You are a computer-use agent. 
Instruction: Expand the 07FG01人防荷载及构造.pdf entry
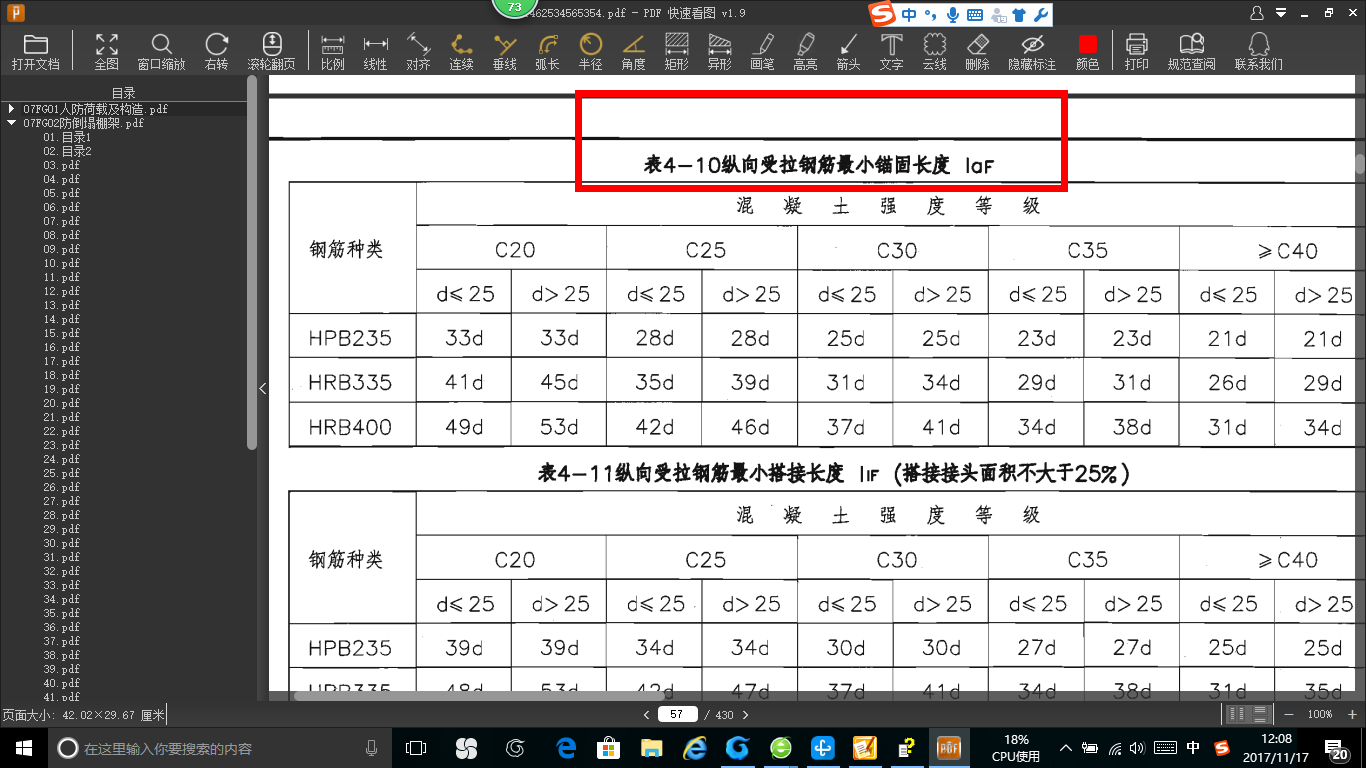(x=9, y=110)
